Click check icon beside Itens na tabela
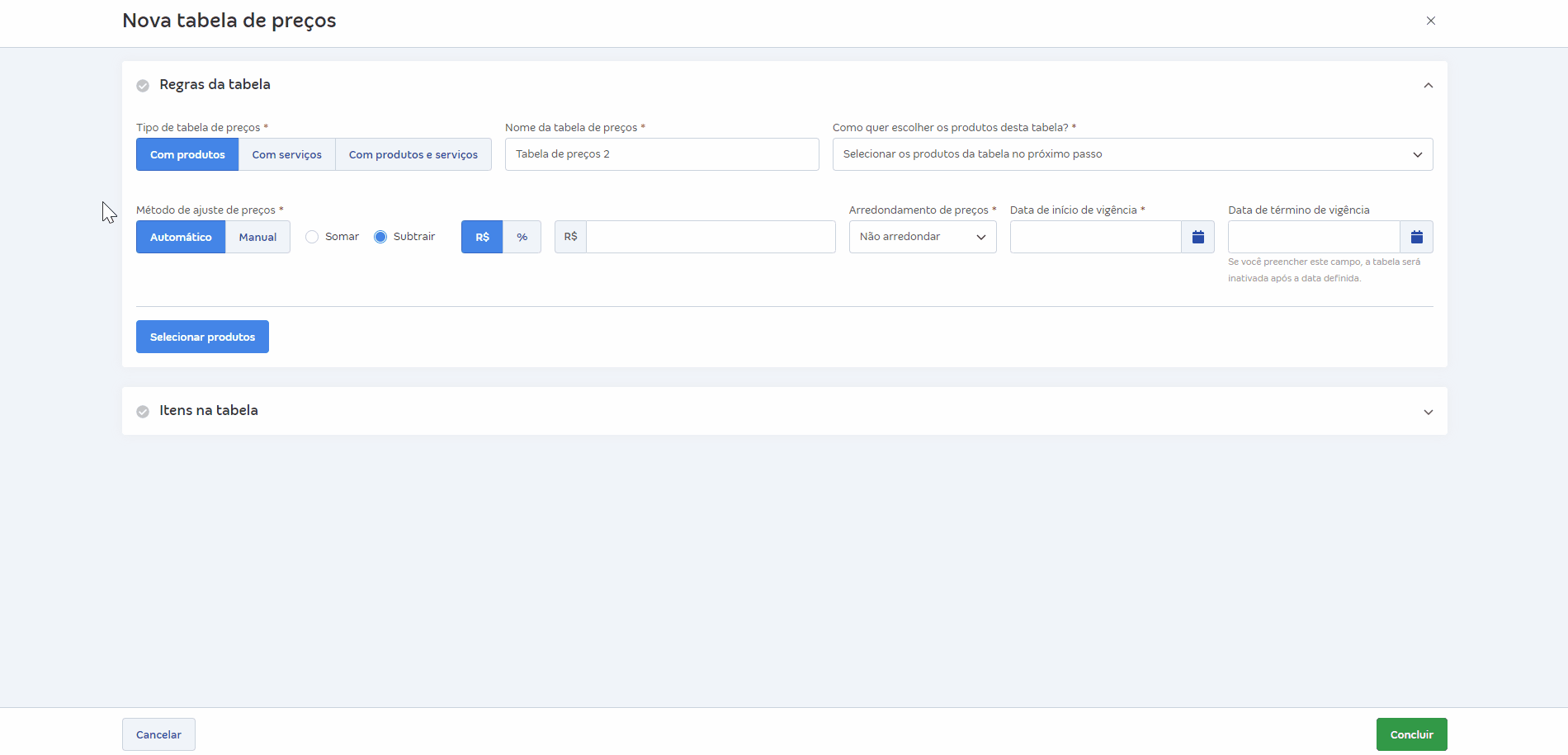 coord(143,412)
